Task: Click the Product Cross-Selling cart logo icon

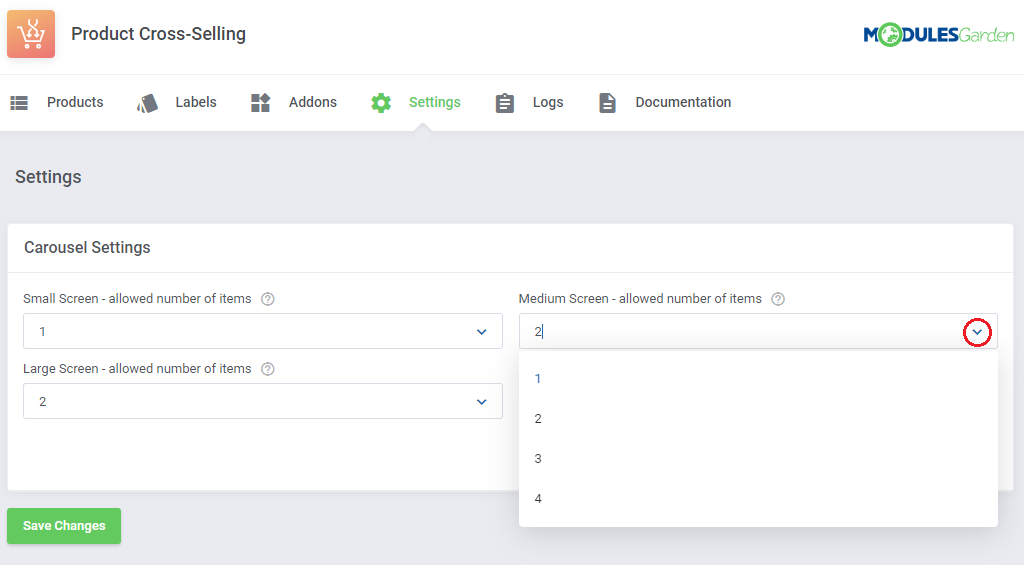Action: (31, 34)
